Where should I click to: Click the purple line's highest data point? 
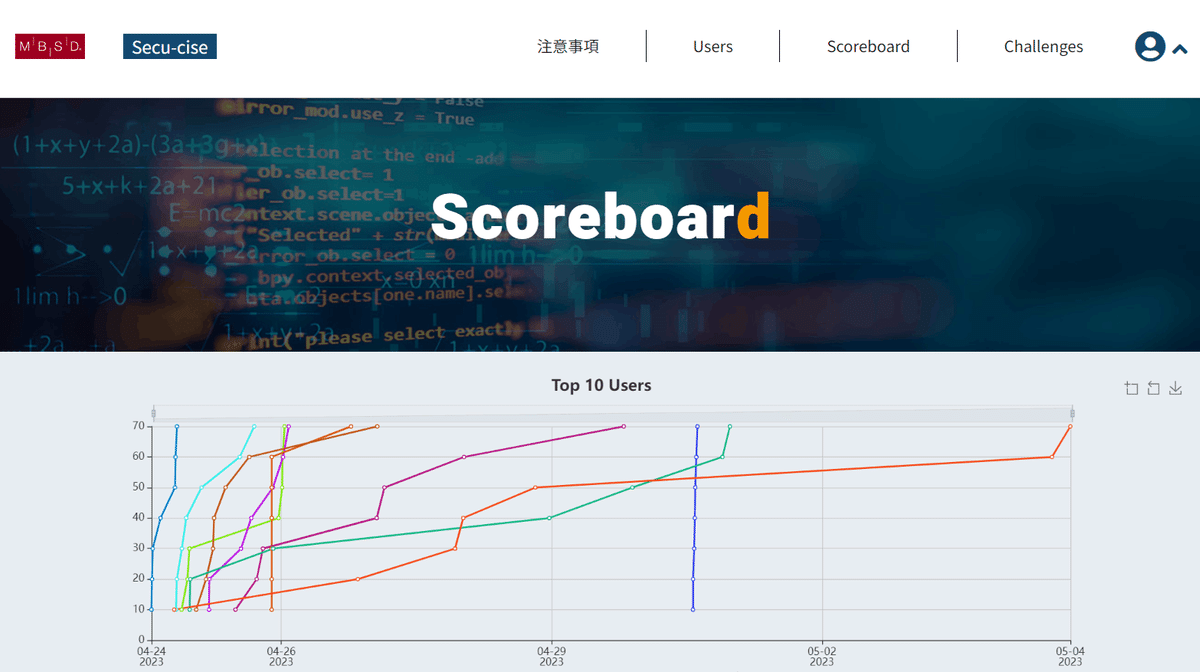tap(622, 425)
